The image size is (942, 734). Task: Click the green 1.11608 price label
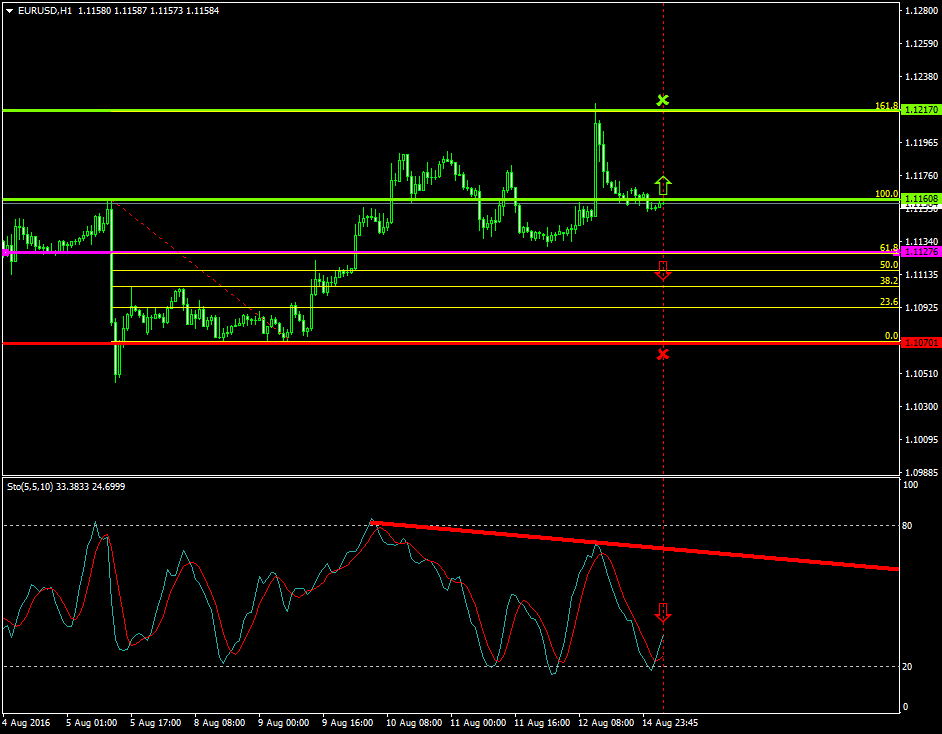click(x=919, y=200)
